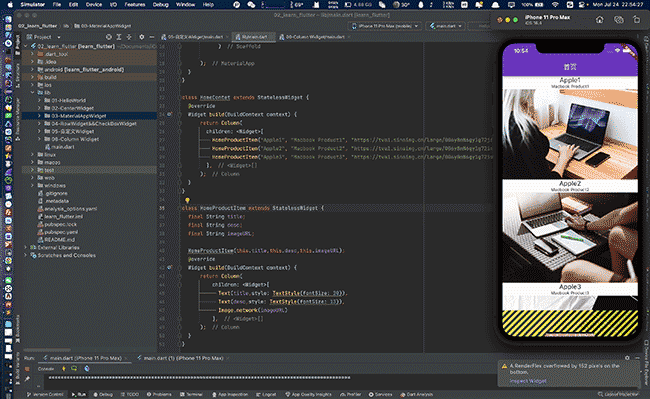Take a Simulator screenshot with the camera icon

coord(618,19)
